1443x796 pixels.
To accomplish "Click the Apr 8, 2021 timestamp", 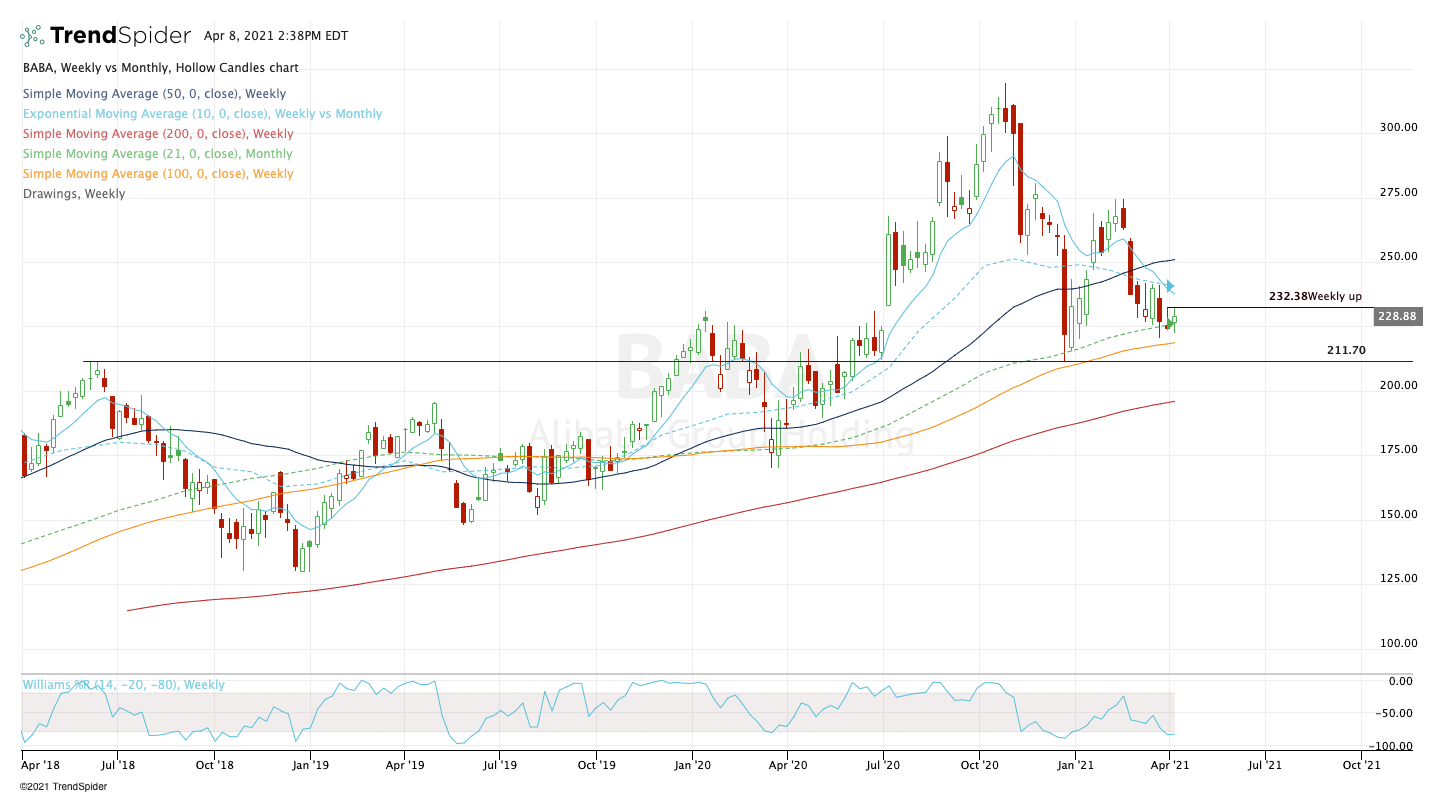I will 276,36.
